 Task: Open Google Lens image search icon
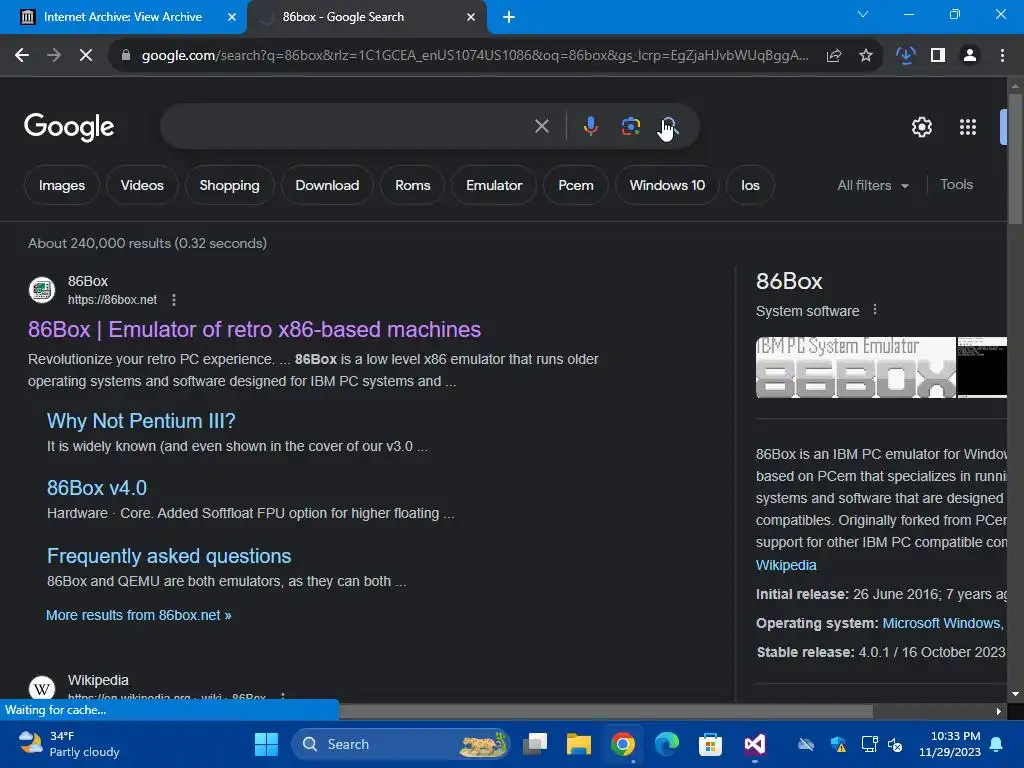[630, 126]
